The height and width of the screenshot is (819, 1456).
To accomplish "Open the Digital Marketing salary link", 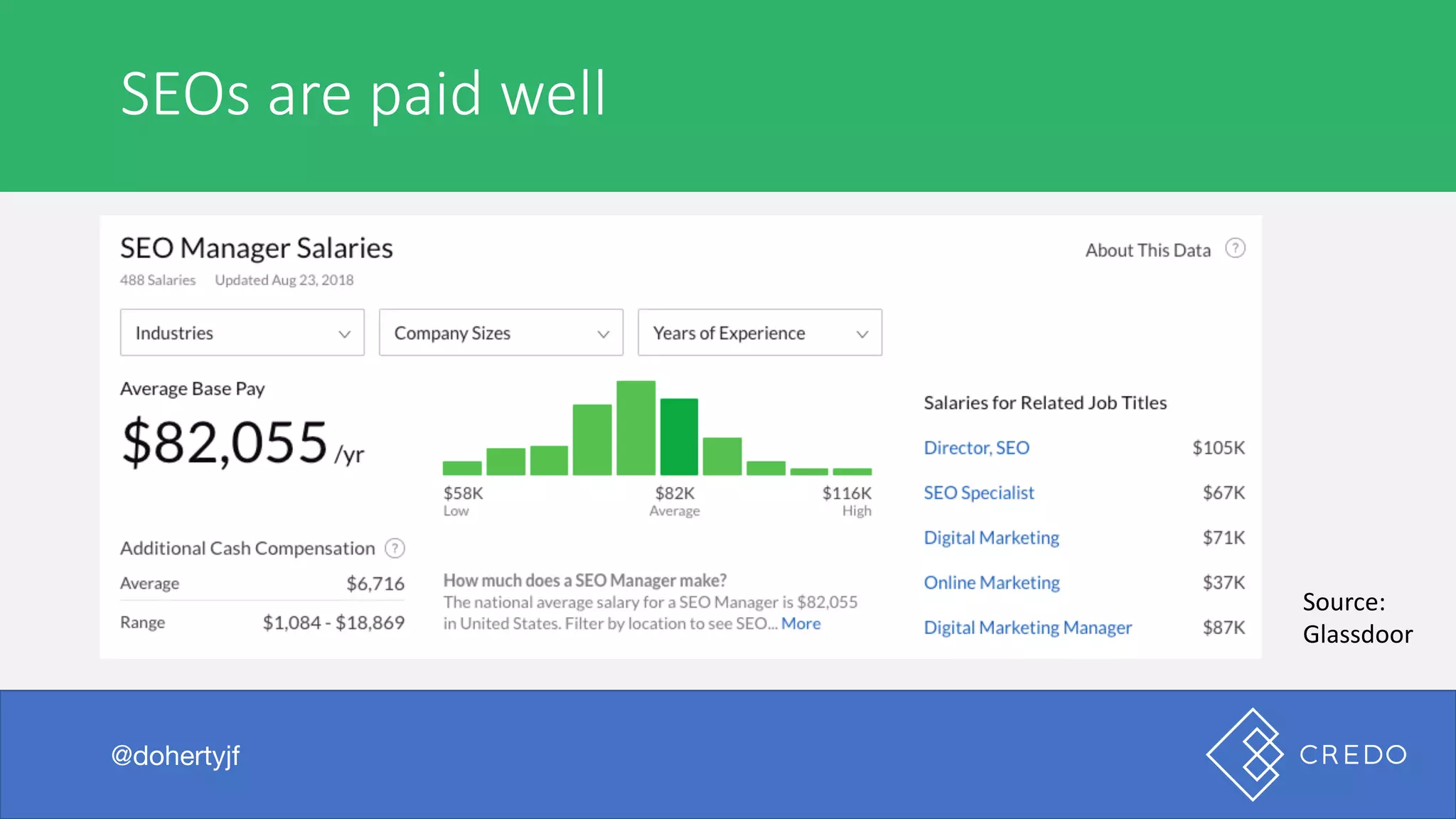I will 992,537.
